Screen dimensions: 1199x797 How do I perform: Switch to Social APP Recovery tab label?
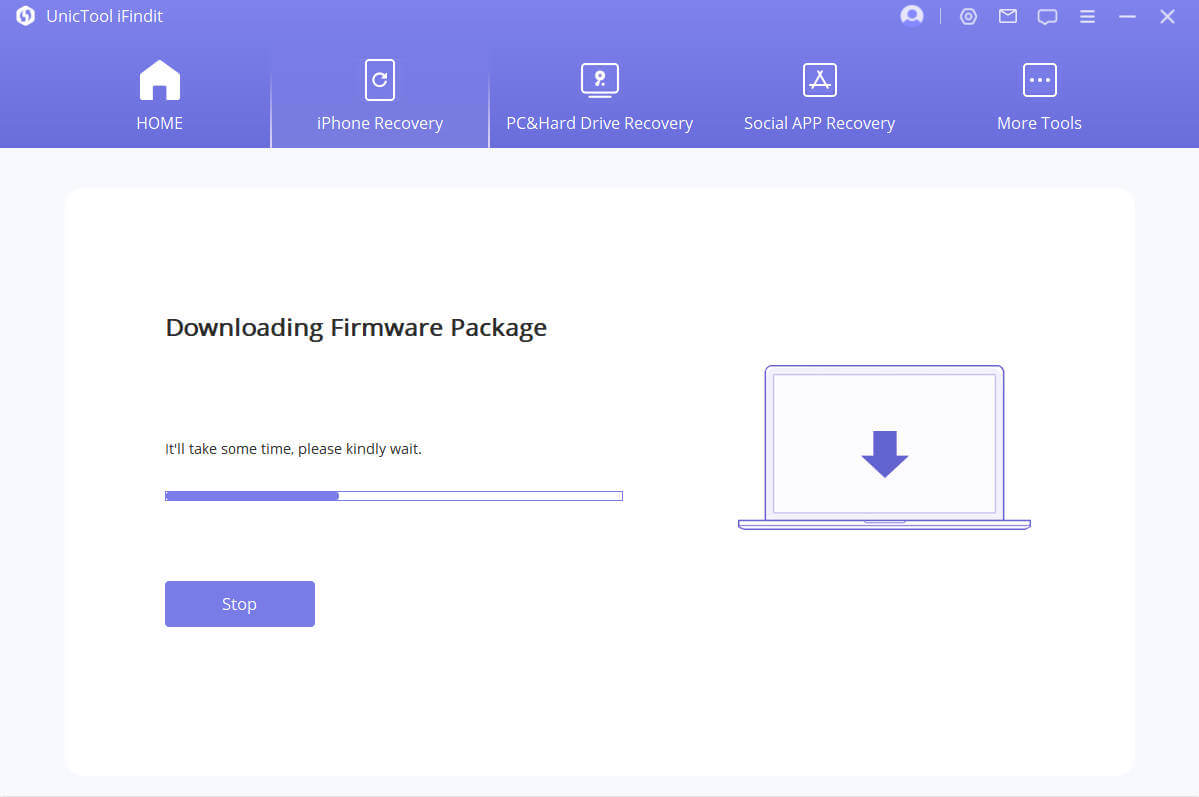click(820, 123)
